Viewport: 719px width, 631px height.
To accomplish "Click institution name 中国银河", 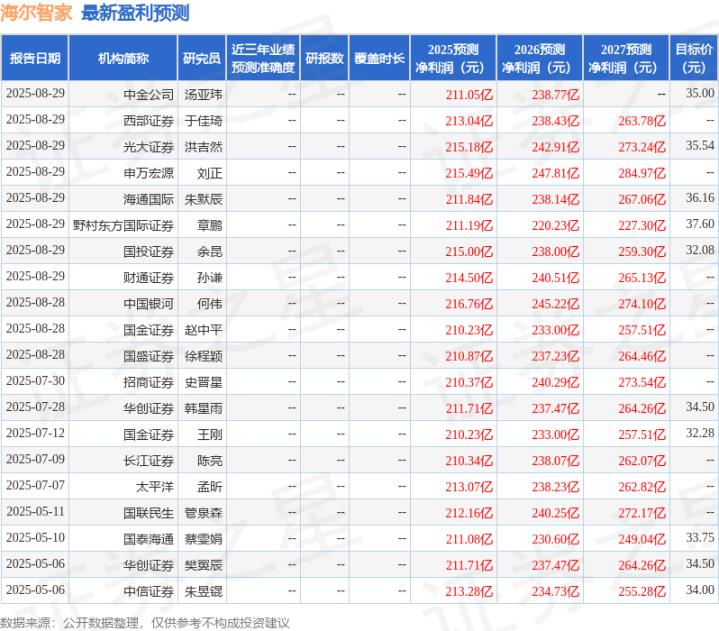I will pos(149,304).
